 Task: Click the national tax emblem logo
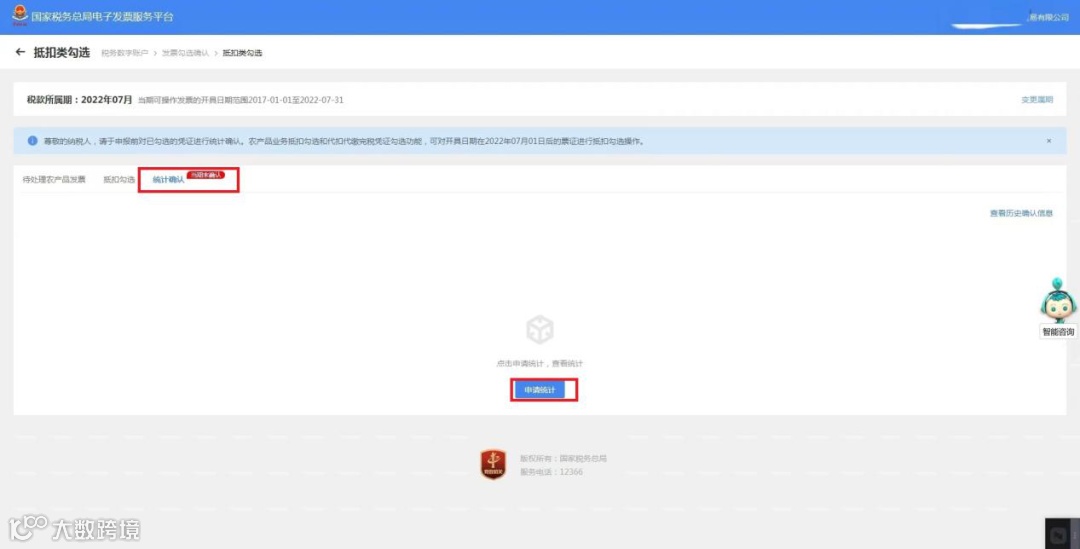click(20, 15)
